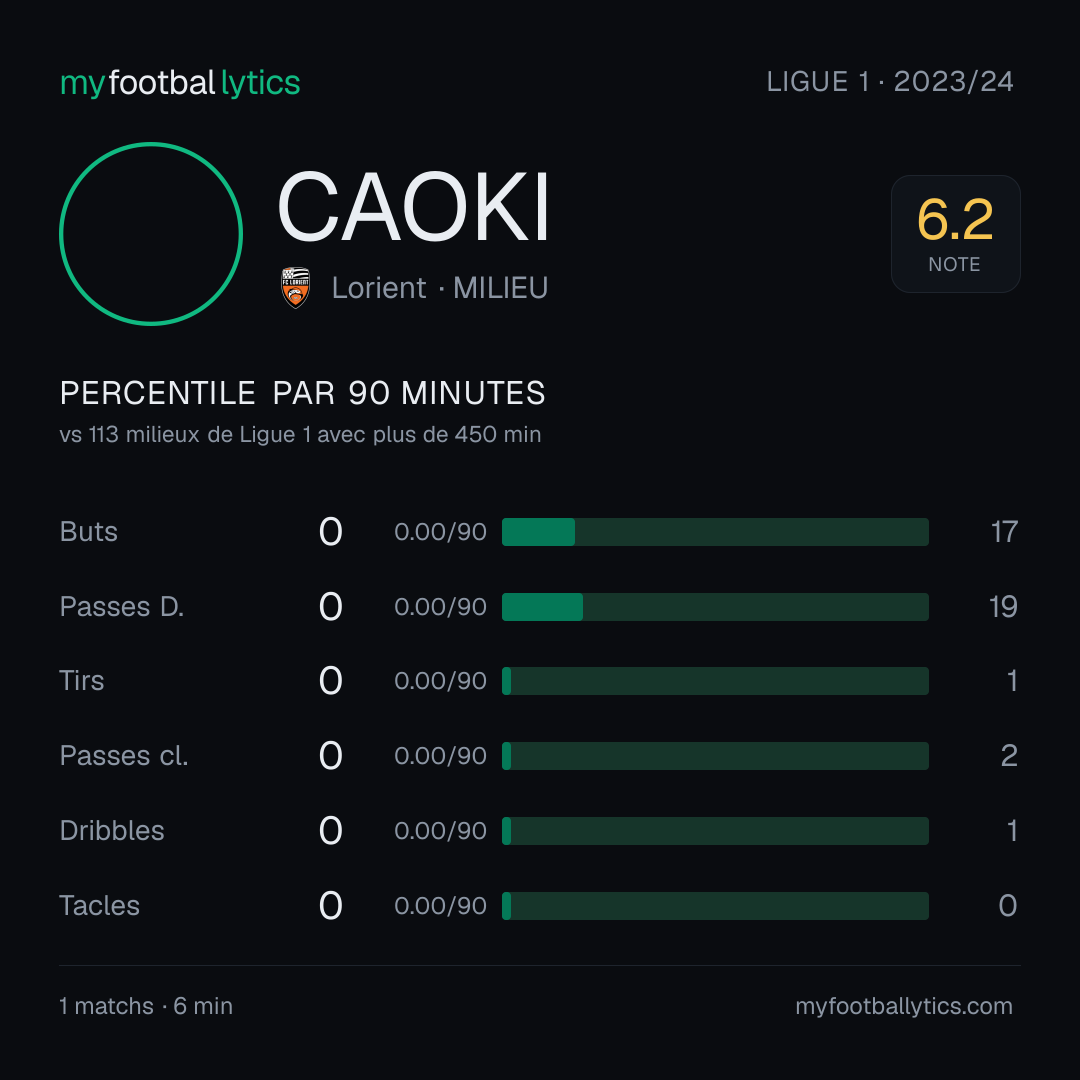Click the empty green player photo circle
This screenshot has width=1080, height=1080.
(x=151, y=233)
